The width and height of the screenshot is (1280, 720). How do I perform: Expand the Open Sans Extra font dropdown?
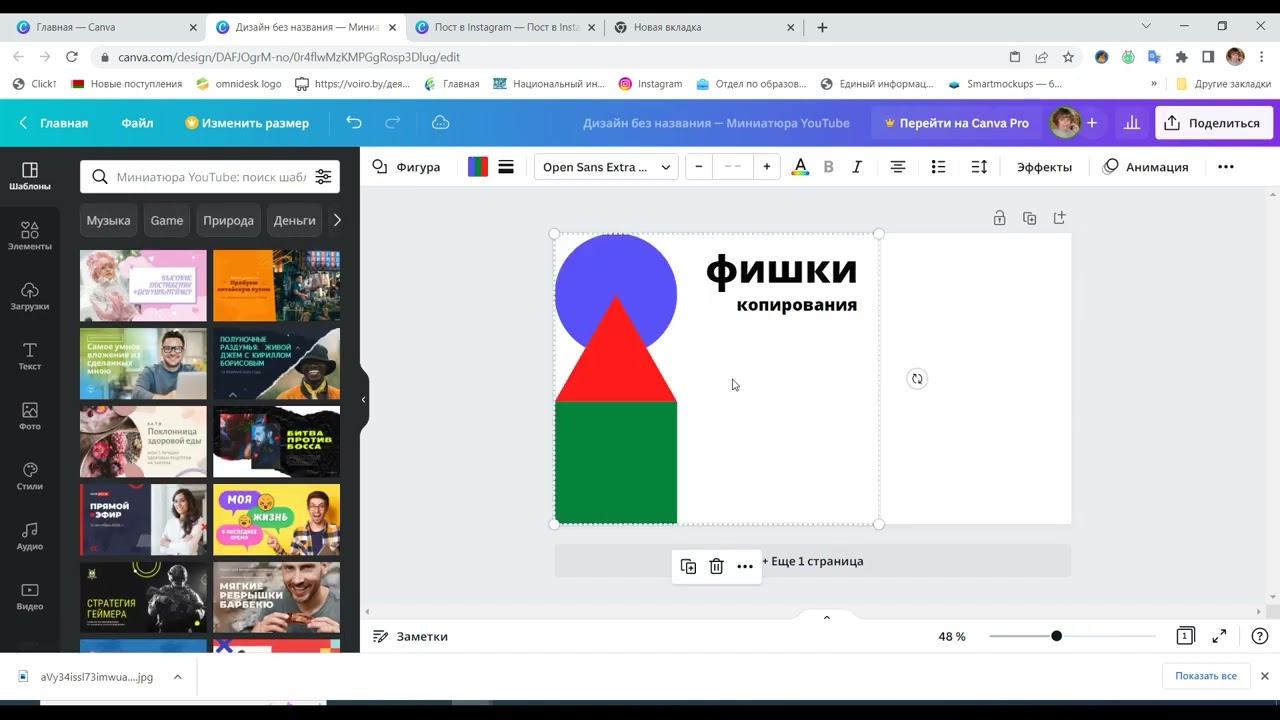pyautogui.click(x=606, y=167)
